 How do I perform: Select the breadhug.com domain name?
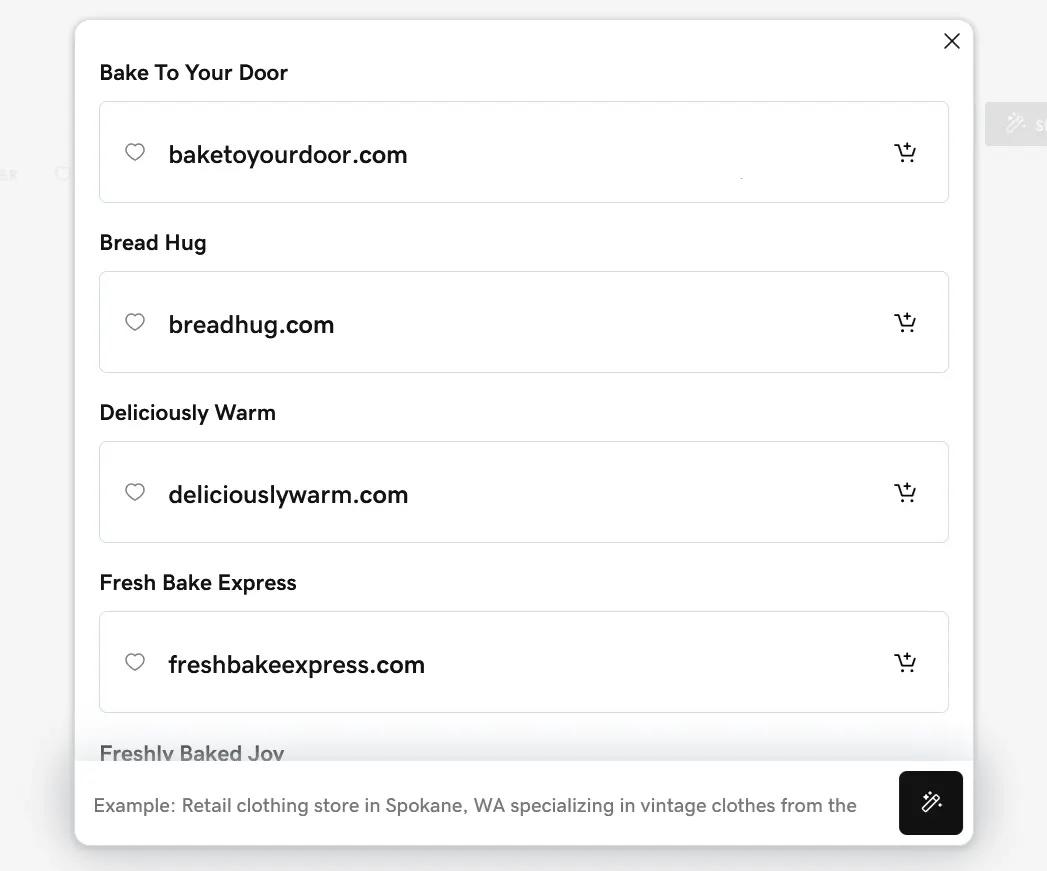(x=251, y=325)
